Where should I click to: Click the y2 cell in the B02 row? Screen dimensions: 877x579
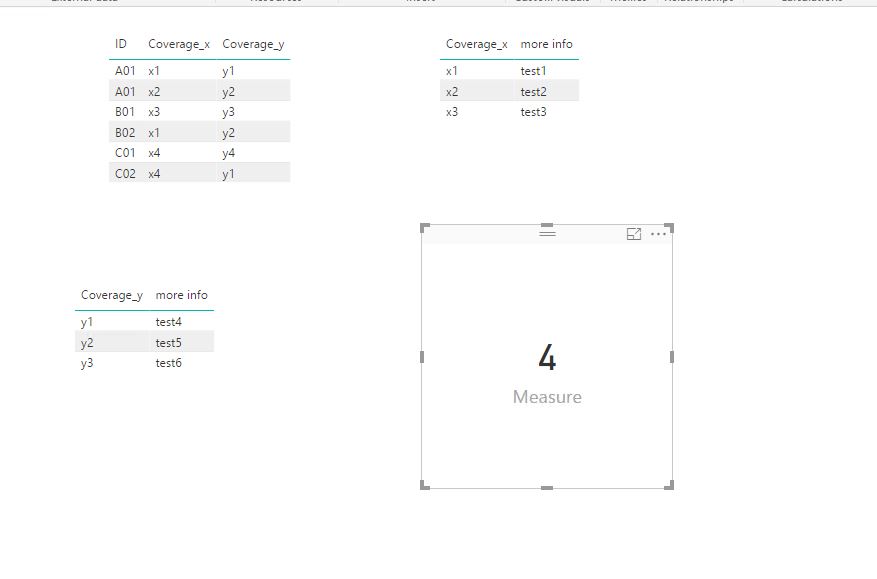pyautogui.click(x=228, y=133)
